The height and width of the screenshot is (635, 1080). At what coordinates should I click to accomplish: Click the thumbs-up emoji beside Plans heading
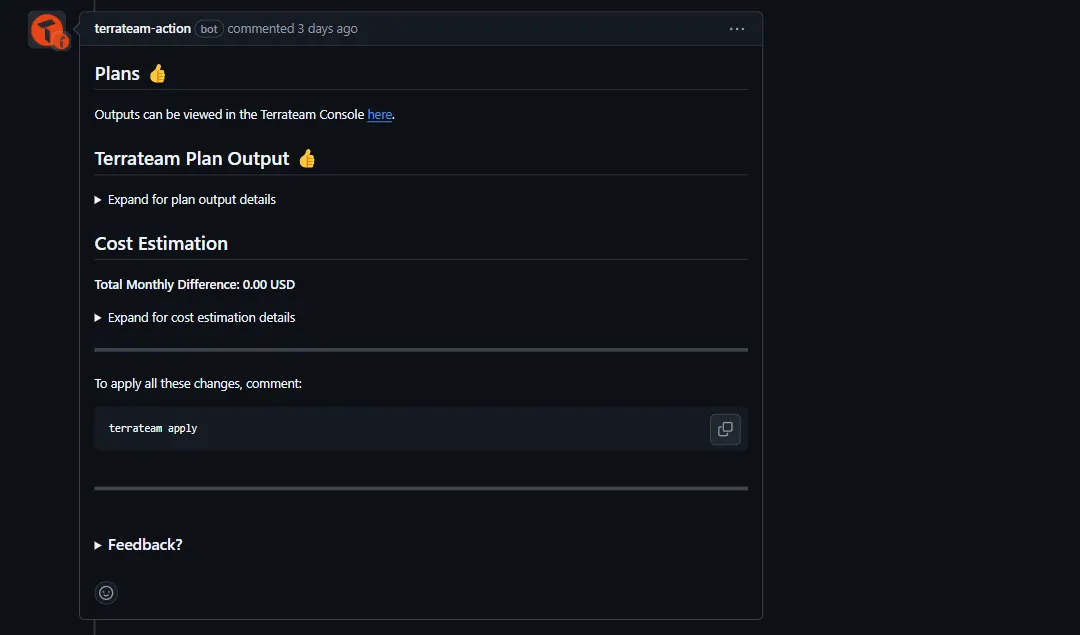point(156,72)
